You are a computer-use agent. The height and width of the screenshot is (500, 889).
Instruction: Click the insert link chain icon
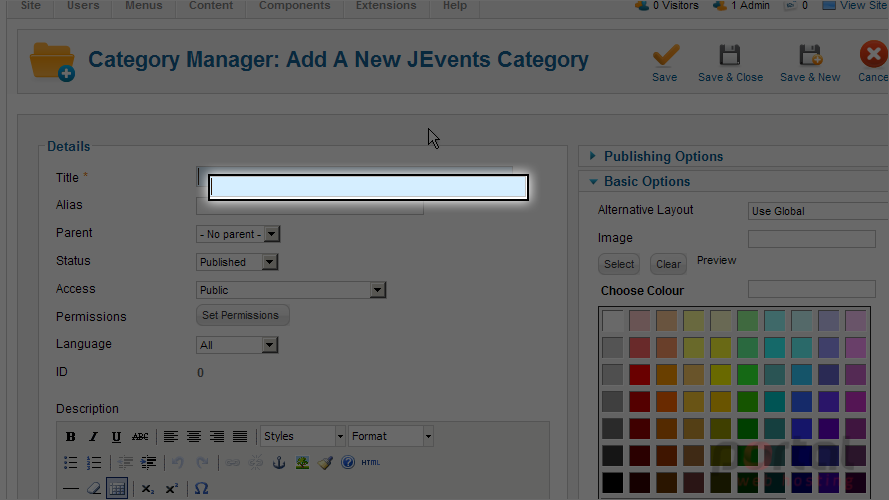tap(232, 463)
